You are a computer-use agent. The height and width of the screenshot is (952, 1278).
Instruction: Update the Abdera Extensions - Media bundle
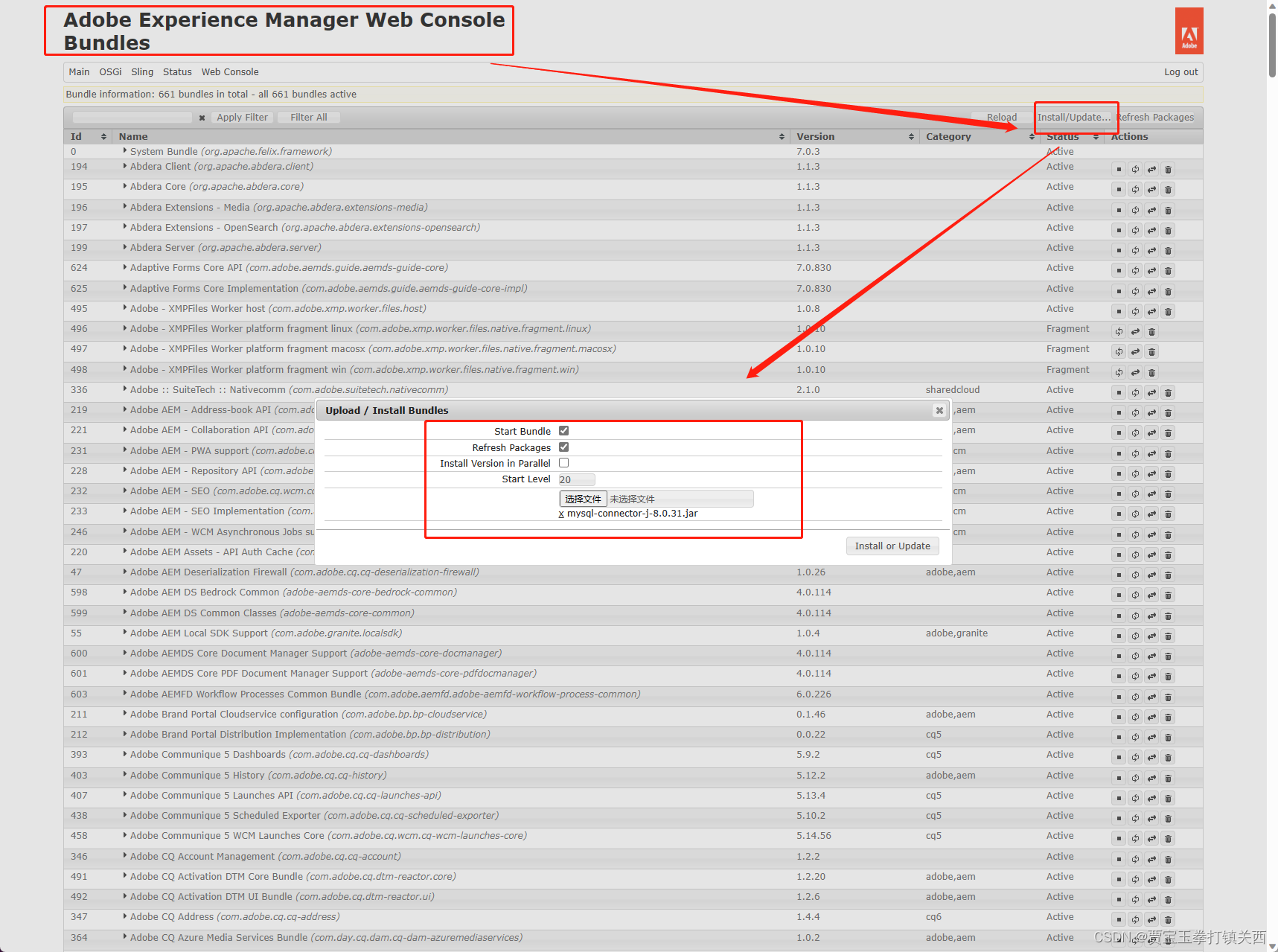(1151, 211)
